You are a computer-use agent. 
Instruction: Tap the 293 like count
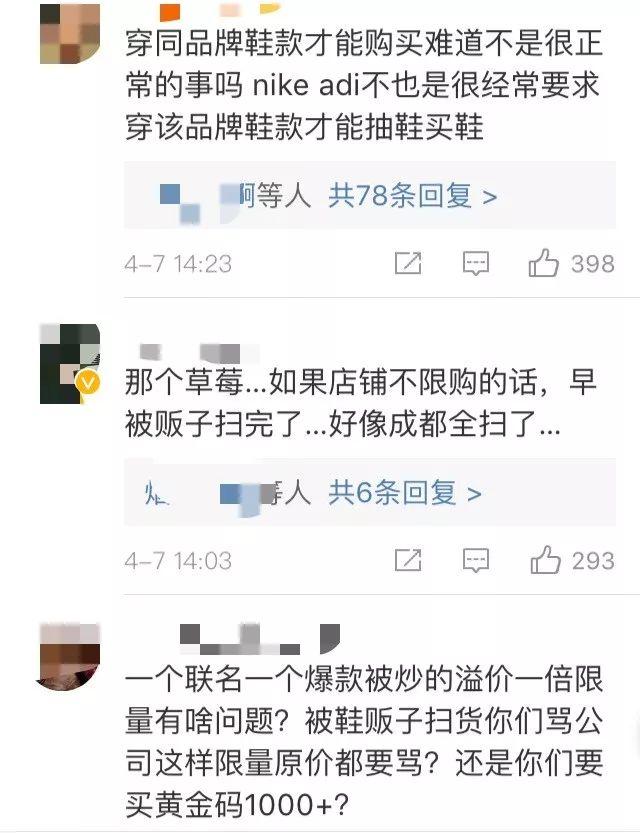coord(593,560)
